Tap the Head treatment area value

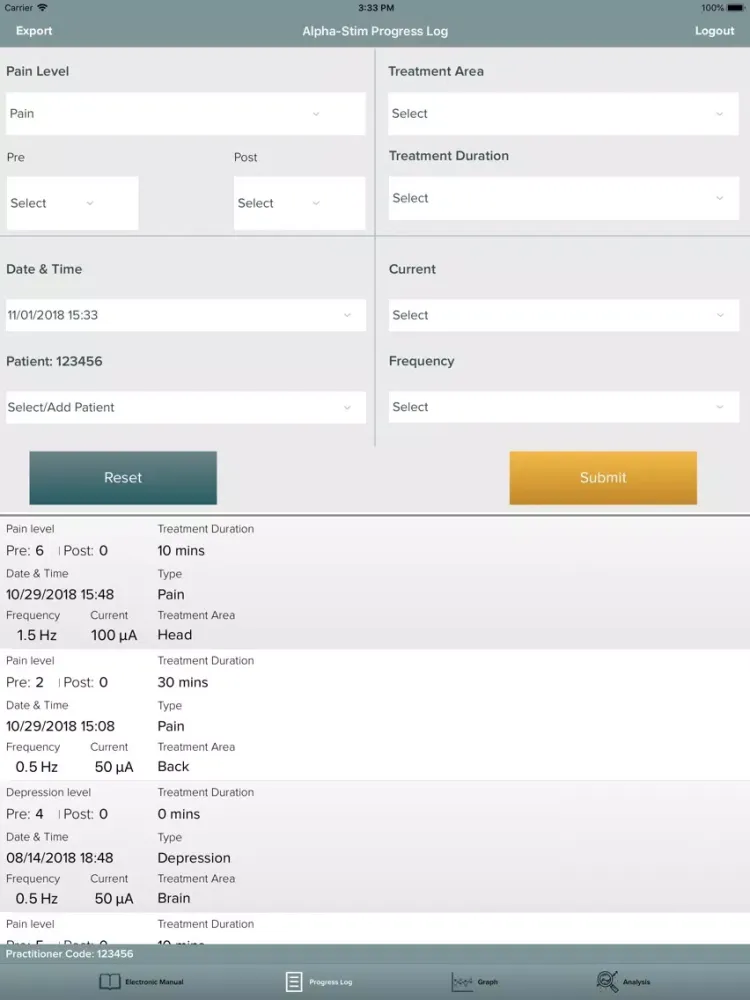coord(175,635)
